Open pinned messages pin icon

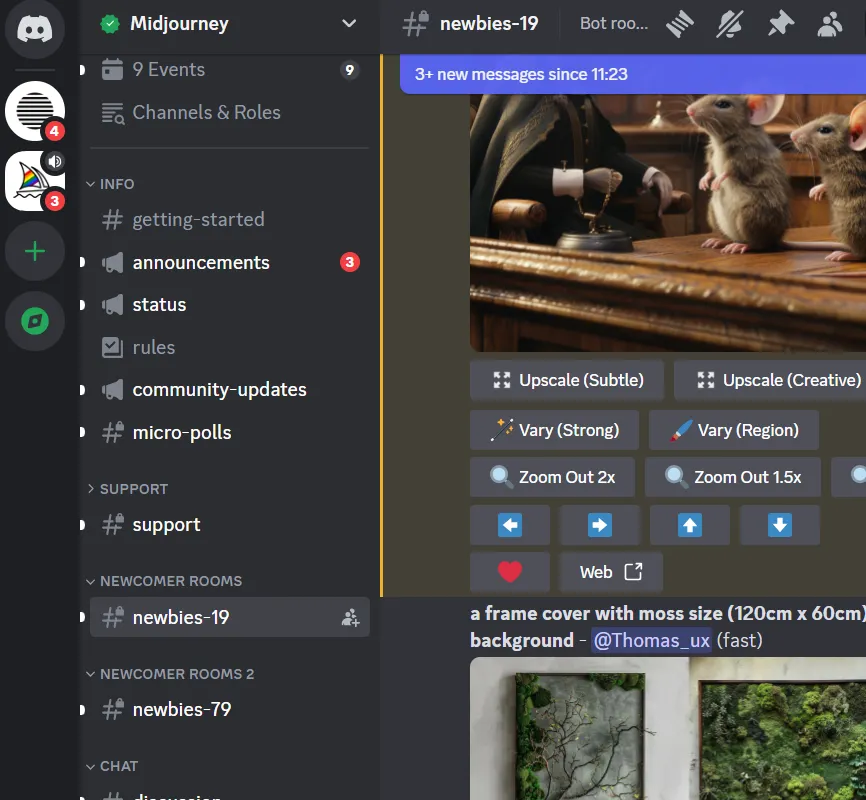pos(780,24)
